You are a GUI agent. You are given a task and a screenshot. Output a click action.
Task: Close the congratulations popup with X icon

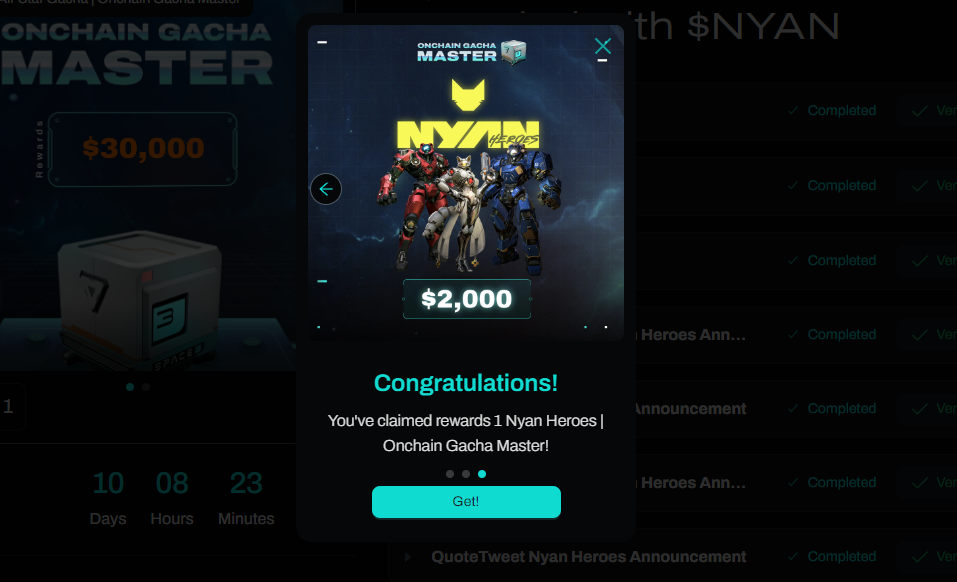[603, 46]
